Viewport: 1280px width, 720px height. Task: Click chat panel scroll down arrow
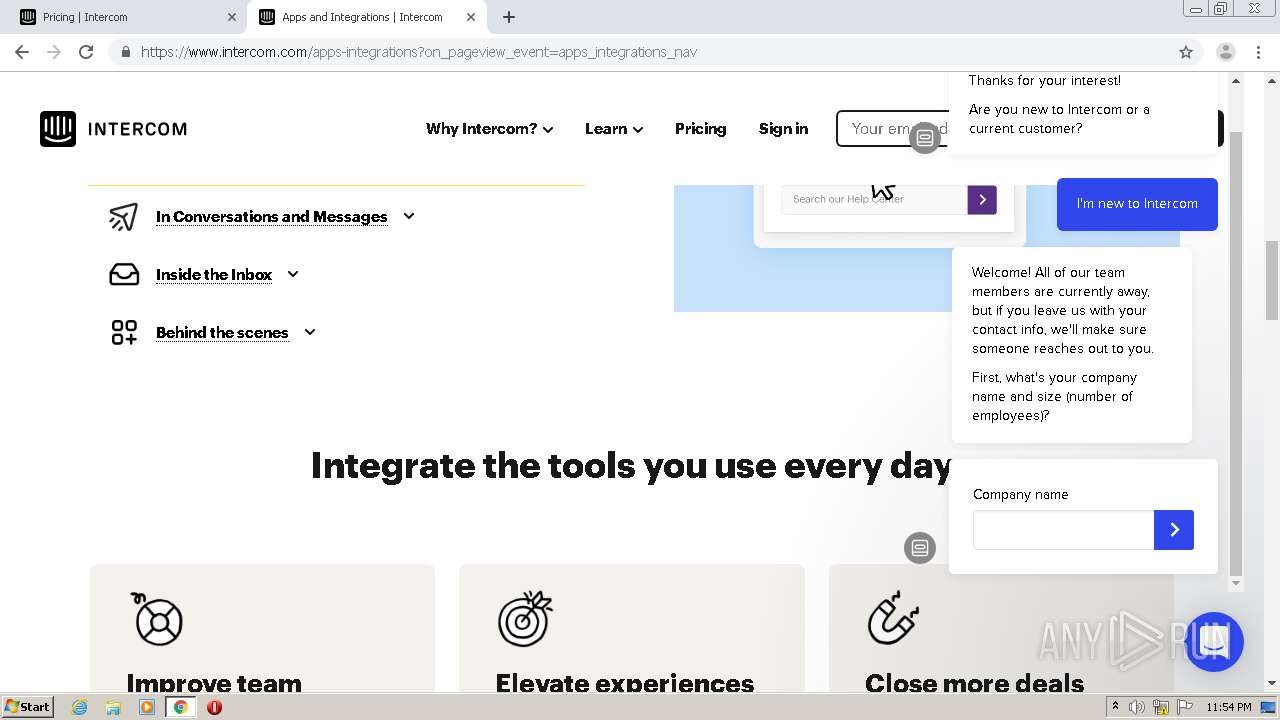pyautogui.click(x=1236, y=583)
